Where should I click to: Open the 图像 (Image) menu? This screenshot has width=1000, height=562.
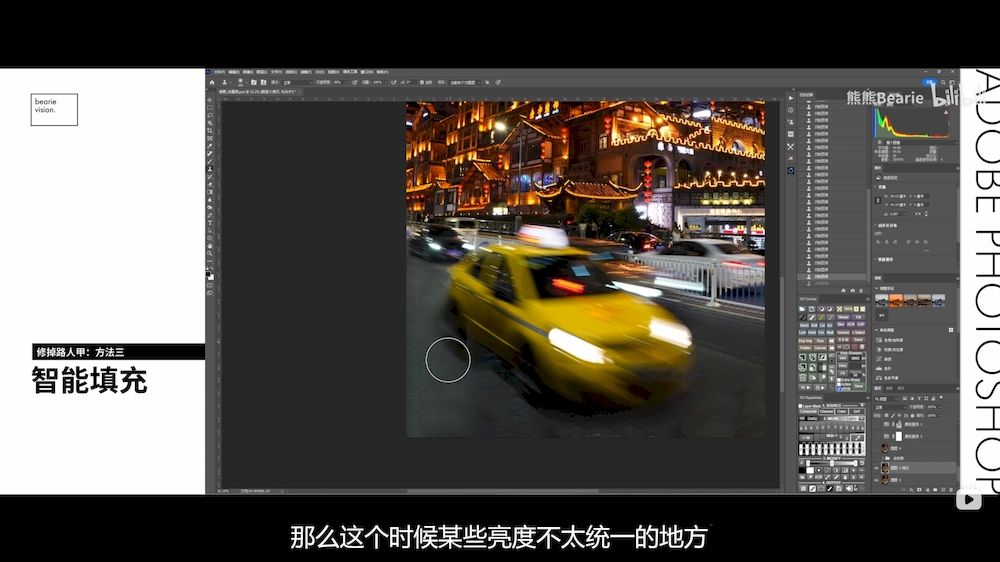[248, 72]
